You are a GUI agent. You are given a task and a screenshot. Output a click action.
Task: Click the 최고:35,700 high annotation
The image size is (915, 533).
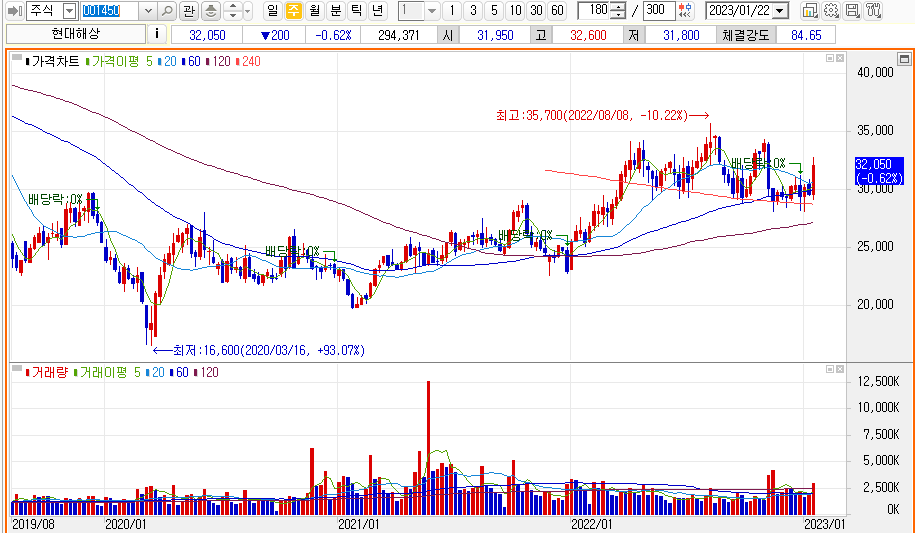click(x=602, y=116)
